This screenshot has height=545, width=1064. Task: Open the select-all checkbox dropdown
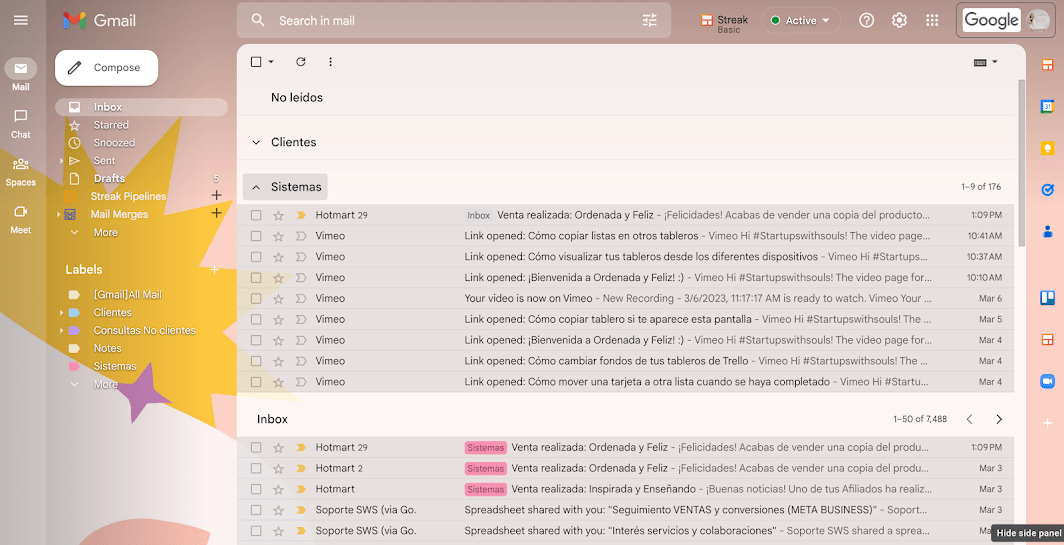click(271, 62)
